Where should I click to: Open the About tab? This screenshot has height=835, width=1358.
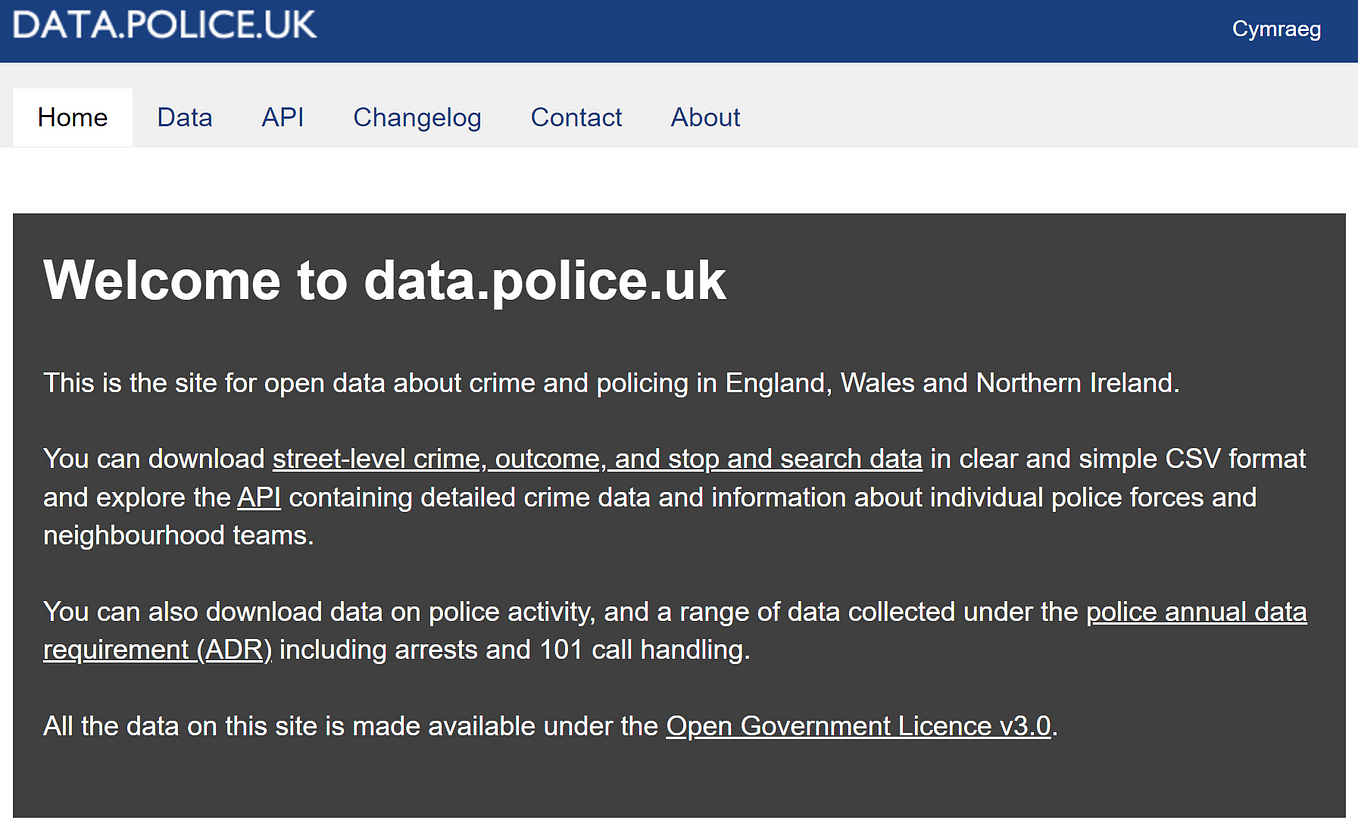706,117
